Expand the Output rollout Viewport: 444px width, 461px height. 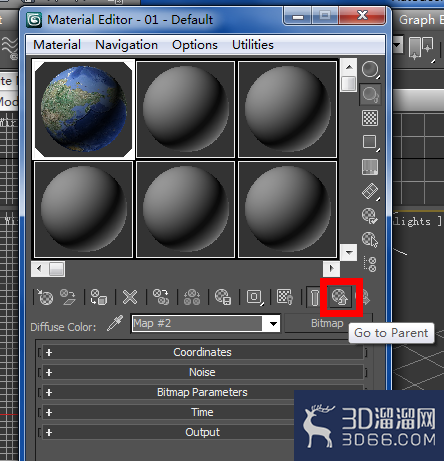click(x=202, y=432)
